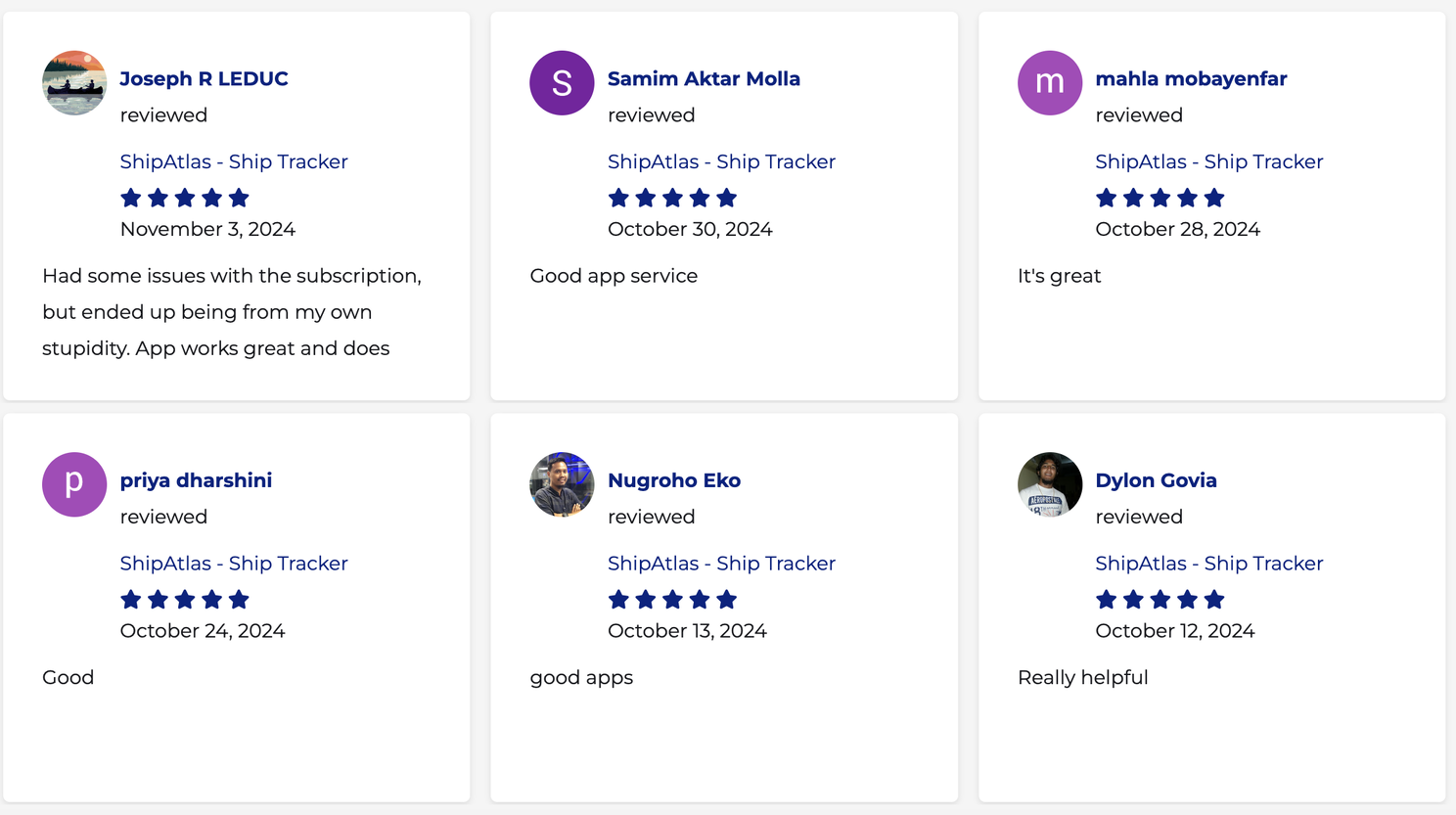The height and width of the screenshot is (815, 1456).
Task: Open Joseph R LEDUC's reviewer profile name
Action: [204, 79]
